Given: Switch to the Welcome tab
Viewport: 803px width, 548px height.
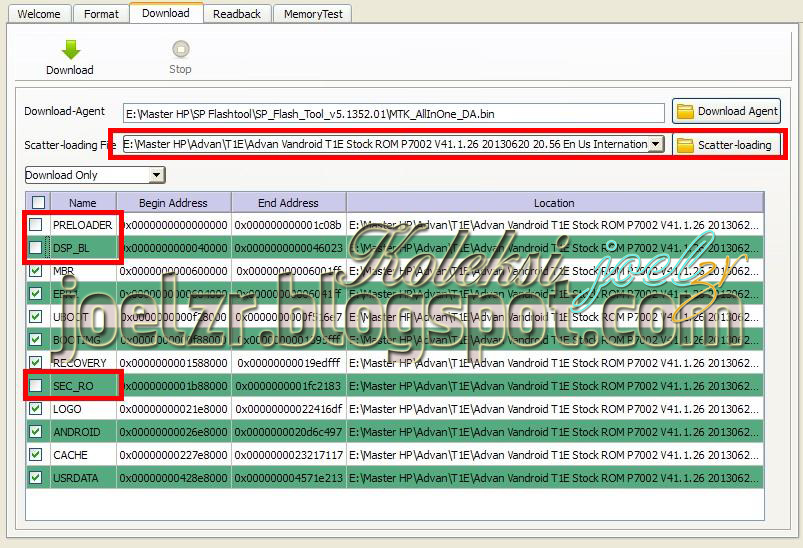Looking at the screenshot, I should (39, 14).
